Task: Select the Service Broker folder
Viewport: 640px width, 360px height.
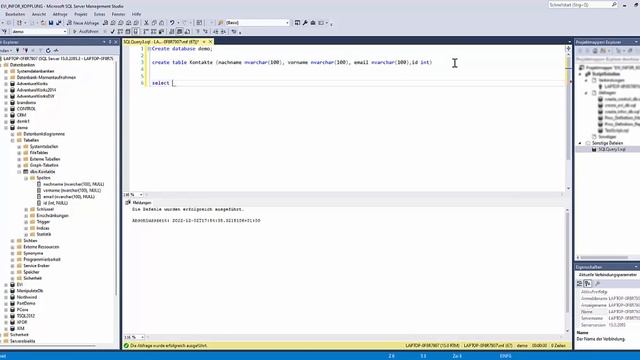Action: pos(36,266)
